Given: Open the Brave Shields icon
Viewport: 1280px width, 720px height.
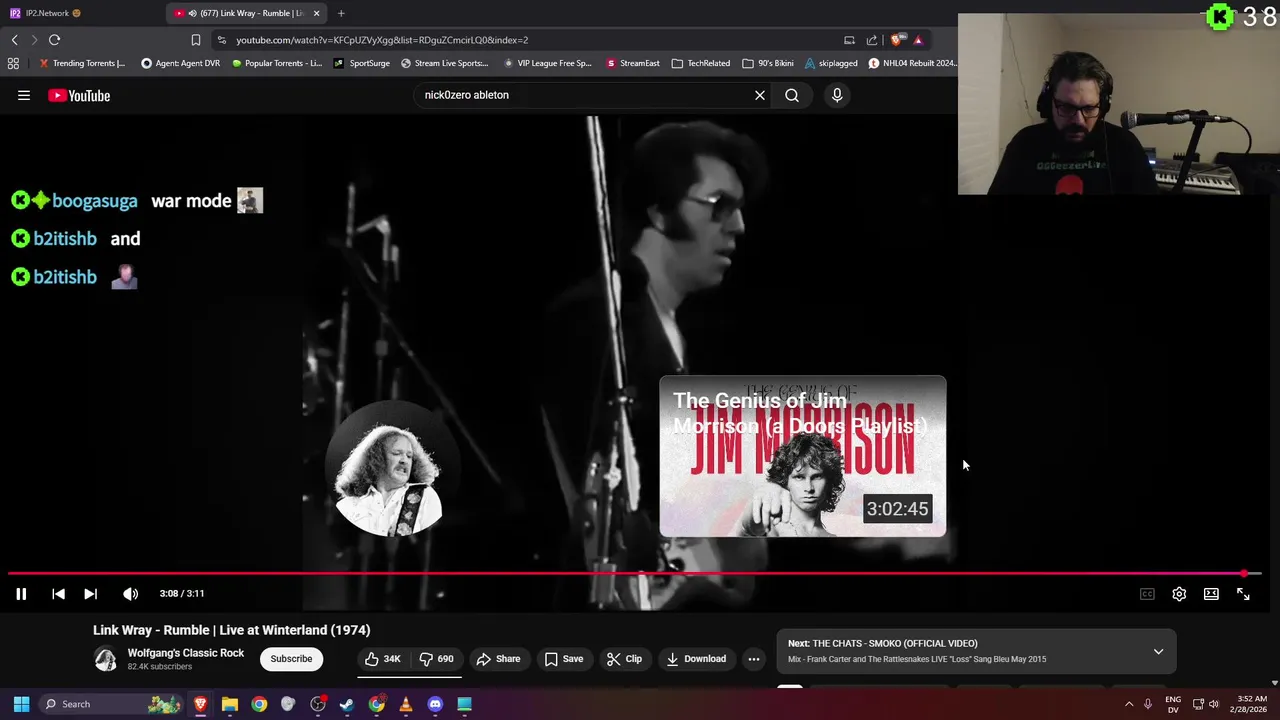Looking at the screenshot, I should click(x=896, y=40).
